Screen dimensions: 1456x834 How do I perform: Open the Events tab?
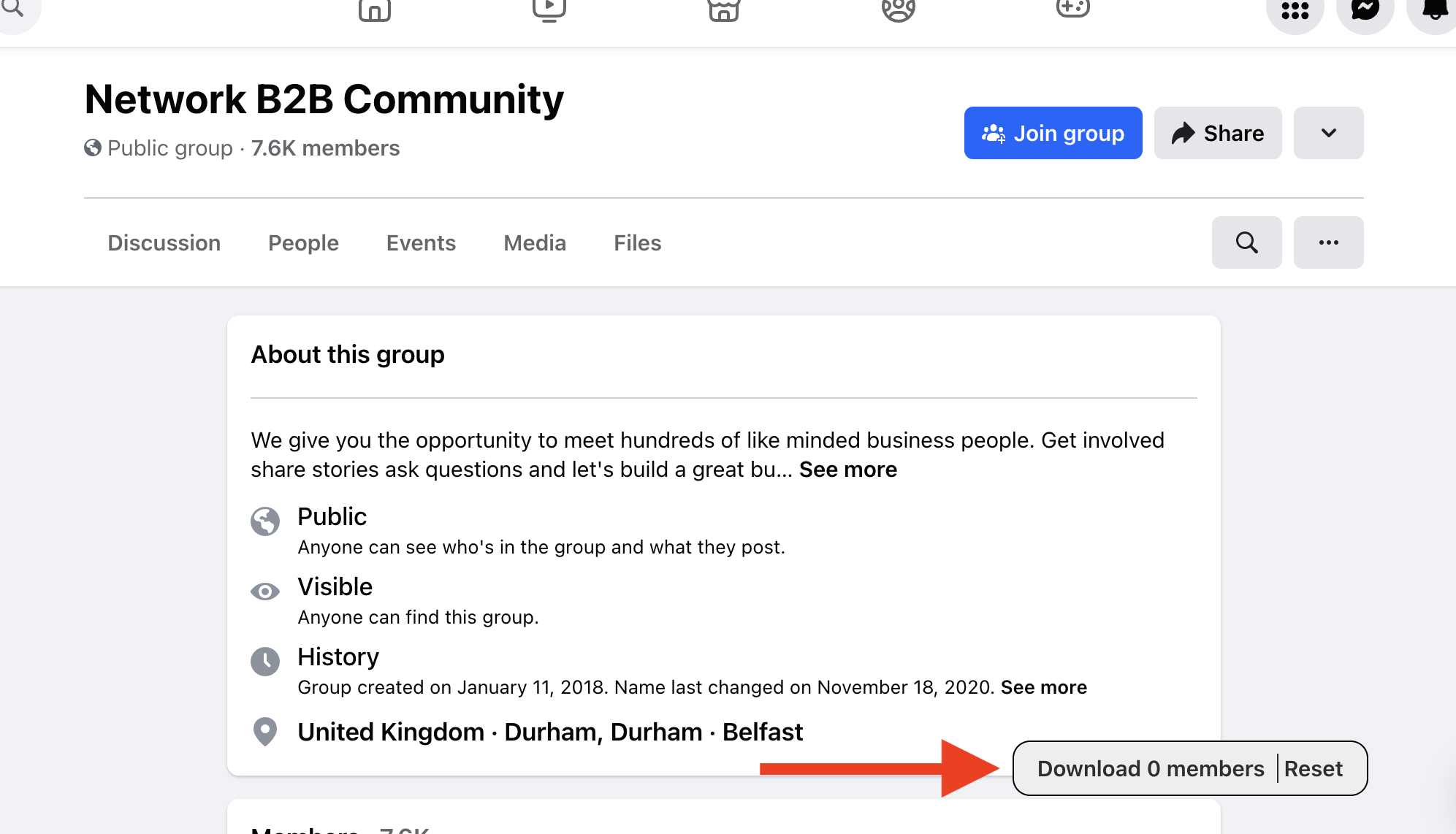[421, 242]
